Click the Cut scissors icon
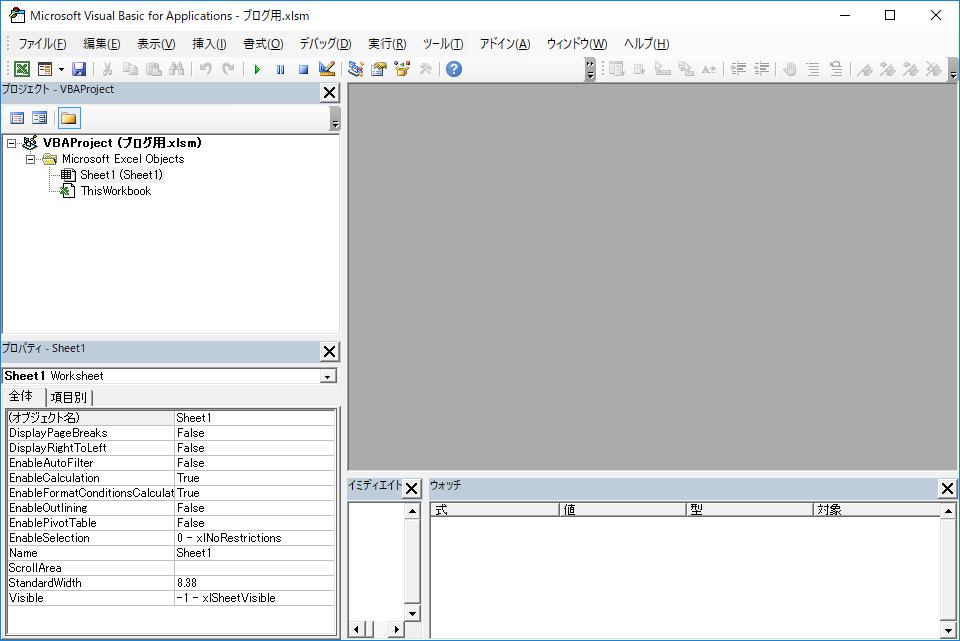Viewport: 960px width, 641px height. pos(107,69)
